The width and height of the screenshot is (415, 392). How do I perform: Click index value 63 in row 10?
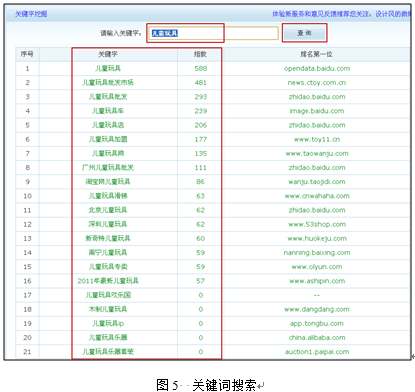coord(200,196)
